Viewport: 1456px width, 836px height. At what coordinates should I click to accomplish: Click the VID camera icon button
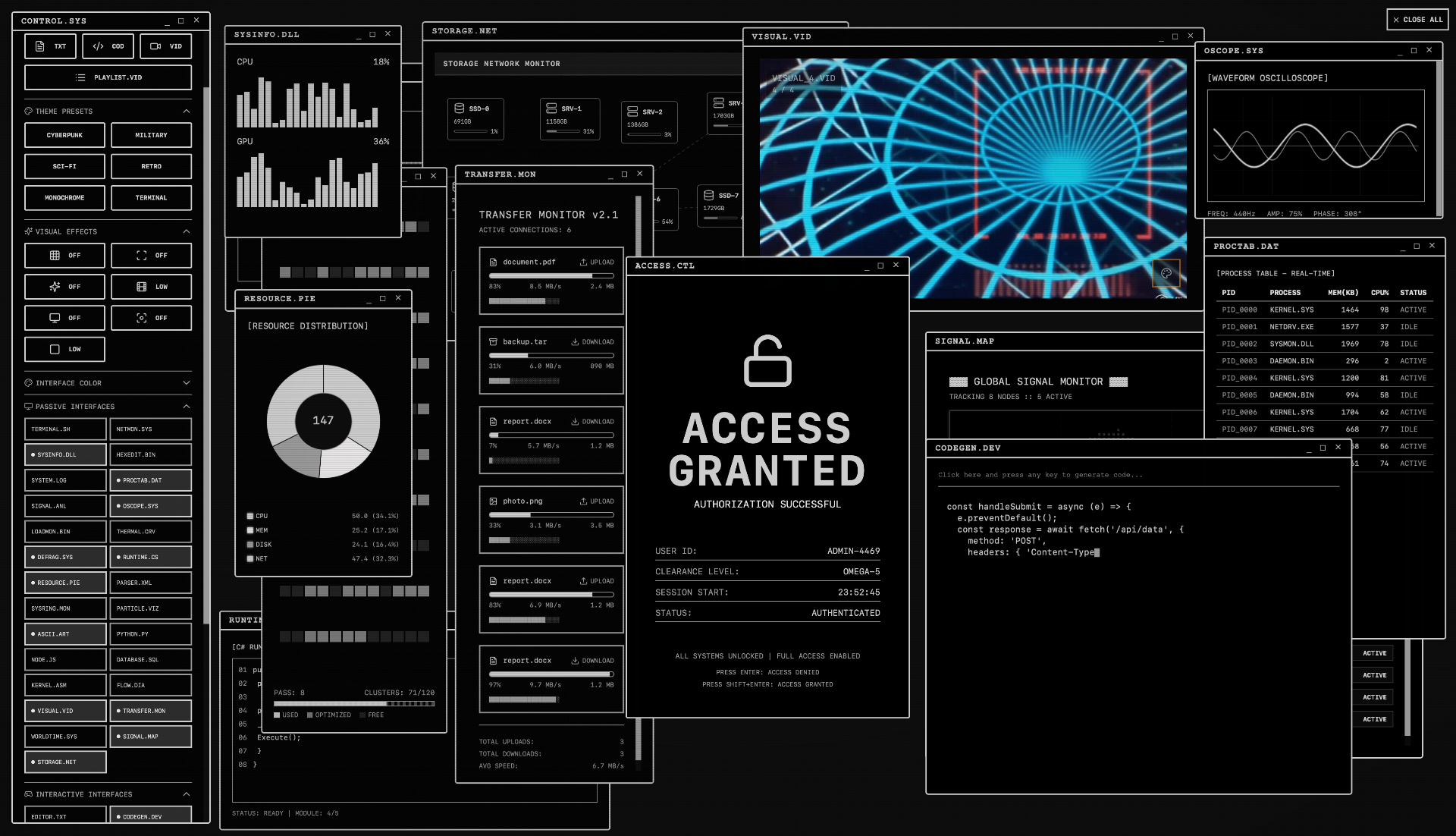166,46
